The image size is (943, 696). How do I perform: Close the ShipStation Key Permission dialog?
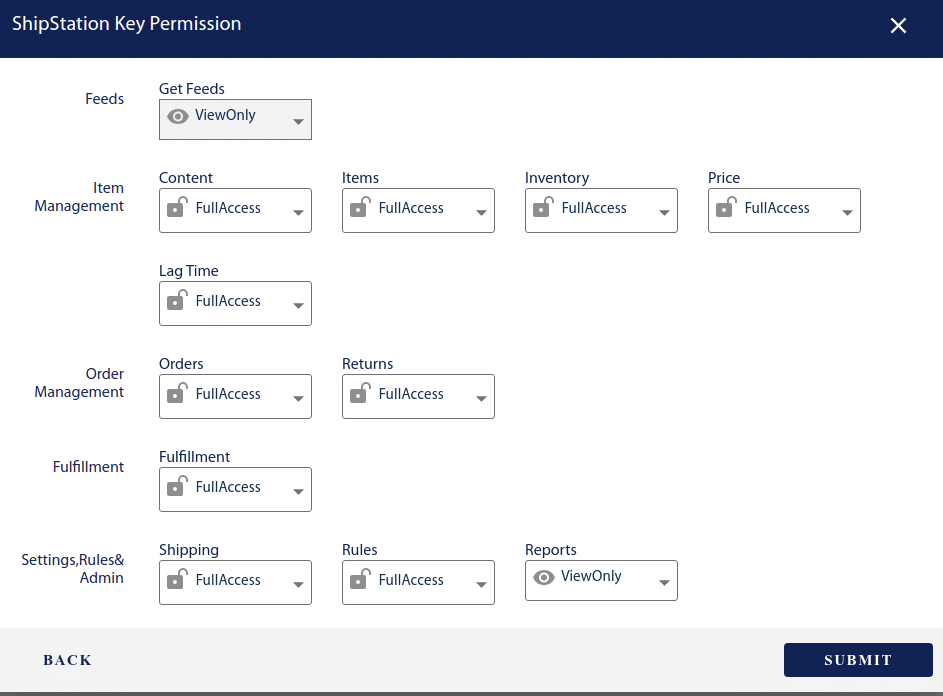(898, 25)
